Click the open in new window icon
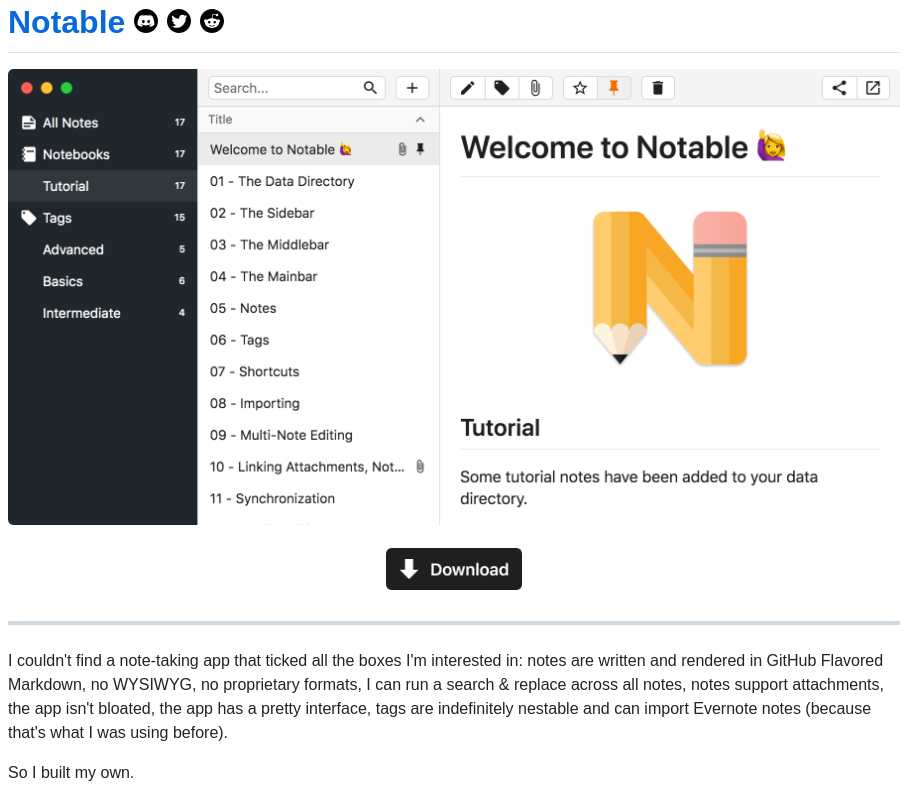The image size is (906, 790). 873,88
